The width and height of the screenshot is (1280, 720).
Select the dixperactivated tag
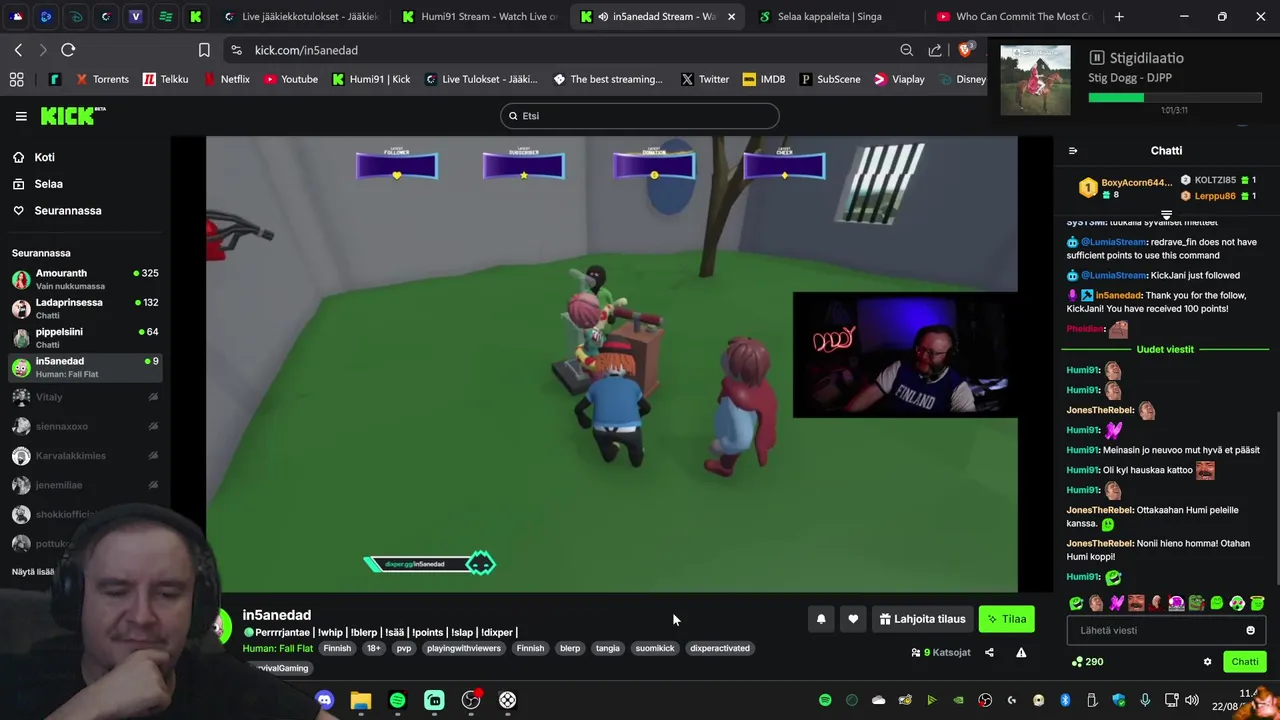(x=720, y=648)
